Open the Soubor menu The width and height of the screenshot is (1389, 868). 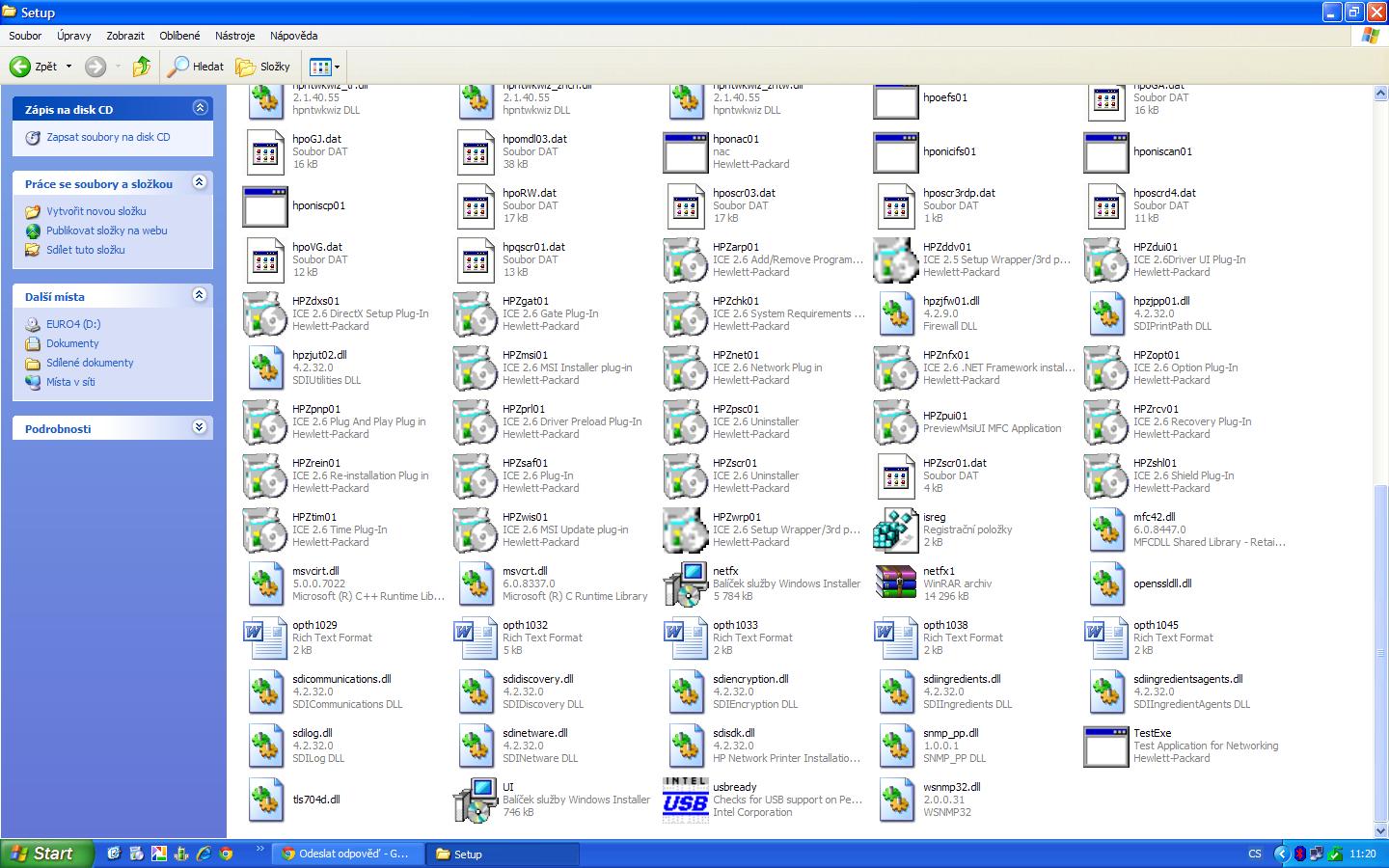click(x=25, y=36)
